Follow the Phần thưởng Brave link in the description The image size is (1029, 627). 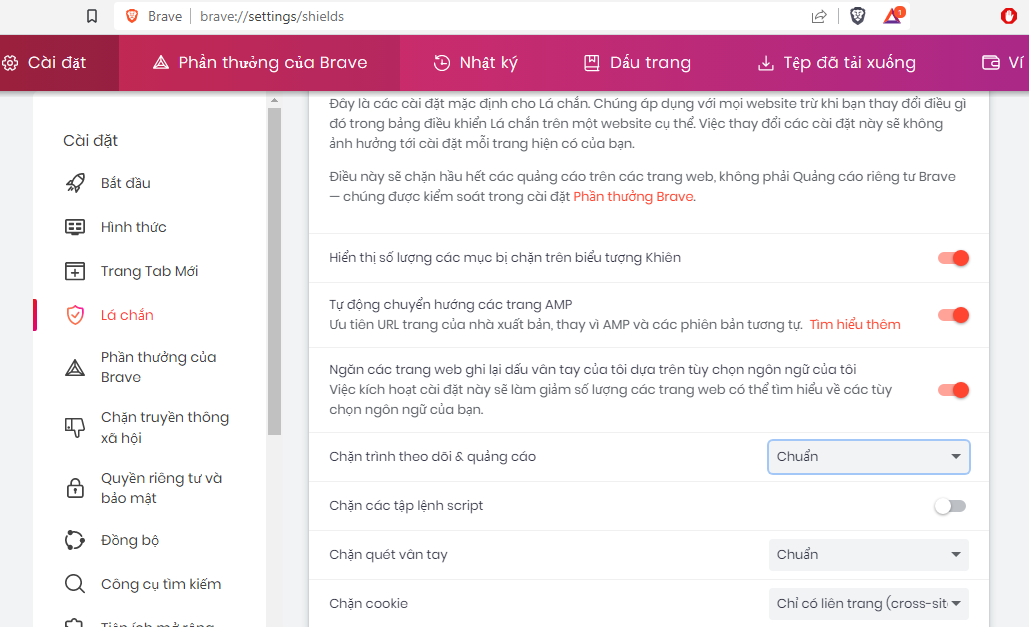(x=633, y=196)
